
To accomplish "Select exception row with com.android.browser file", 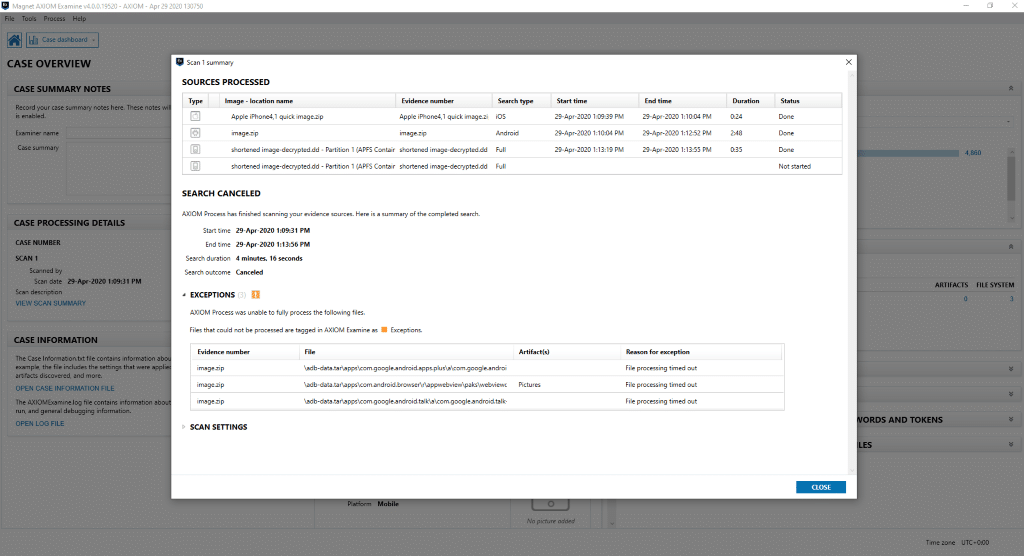I will pyautogui.click(x=487, y=385).
